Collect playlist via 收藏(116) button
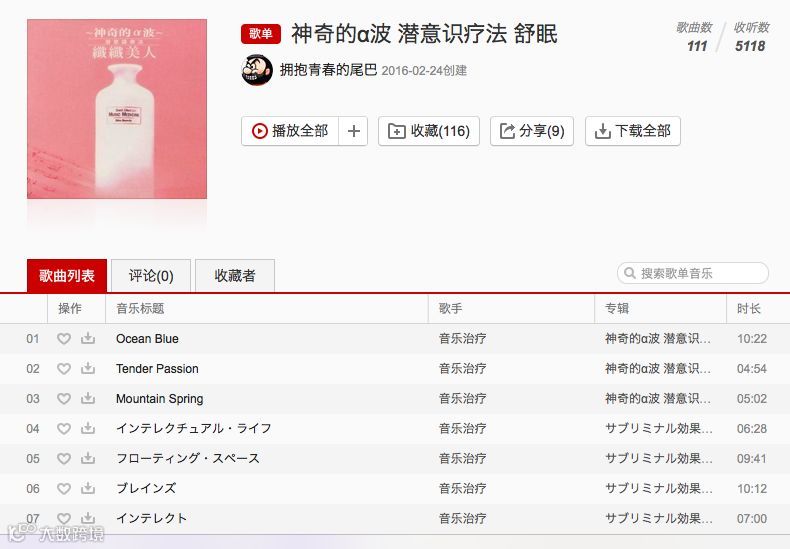790x549 pixels. click(429, 131)
